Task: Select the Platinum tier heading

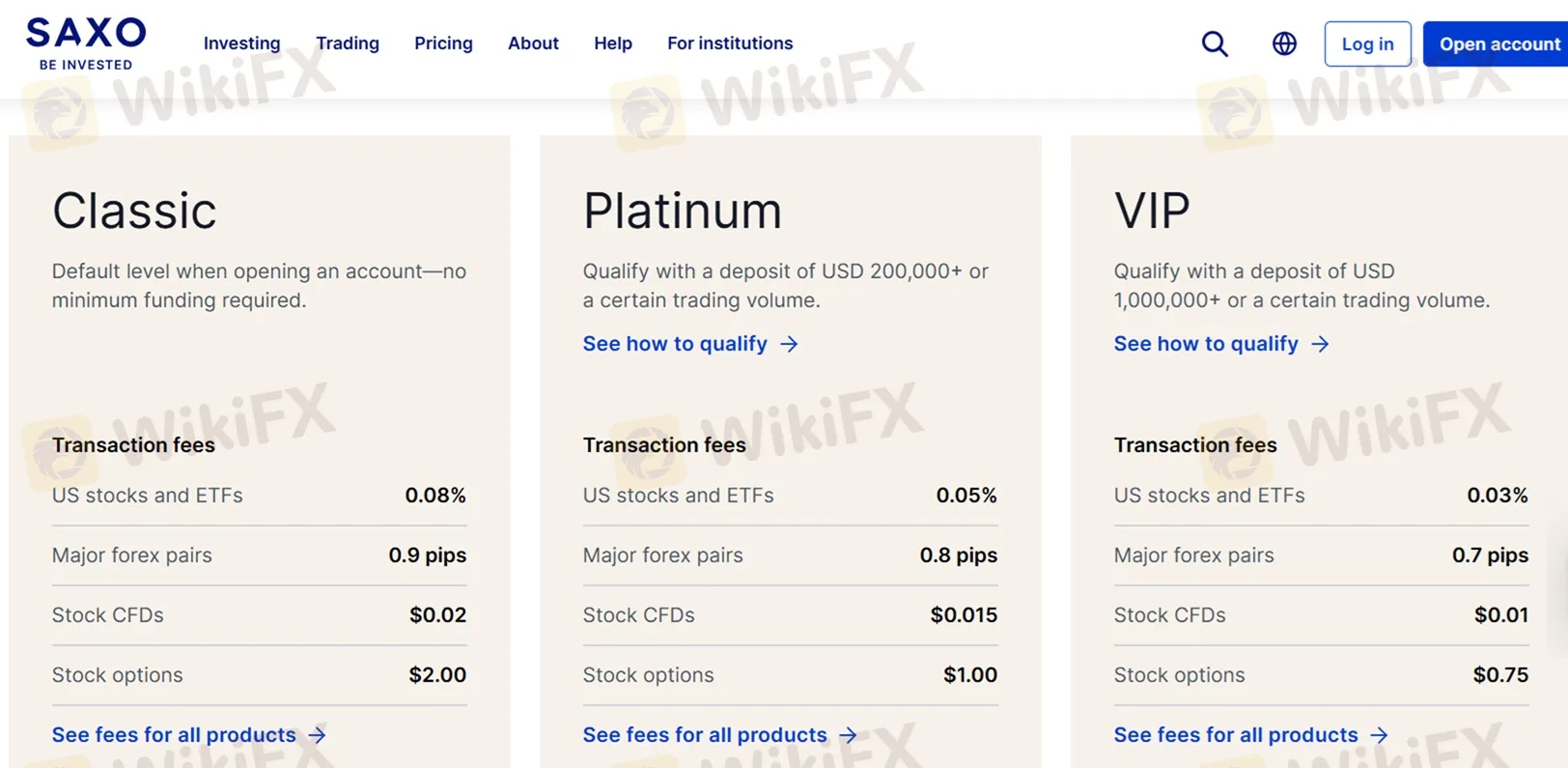Action: [x=682, y=211]
